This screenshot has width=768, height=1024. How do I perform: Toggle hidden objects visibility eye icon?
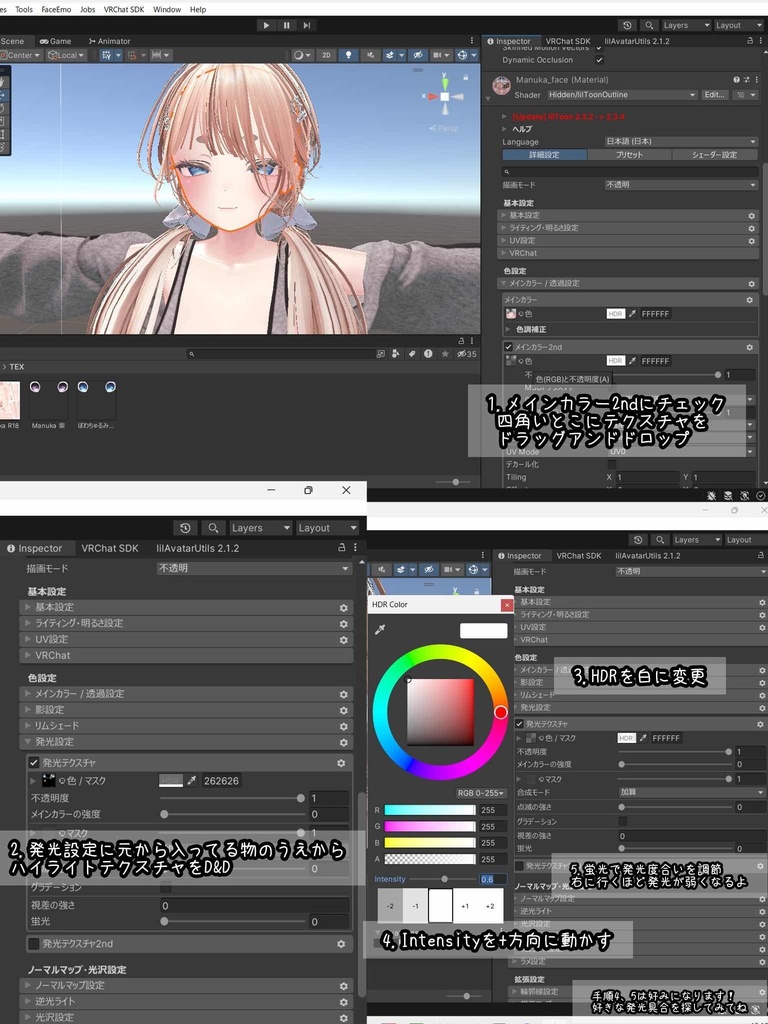click(419, 56)
